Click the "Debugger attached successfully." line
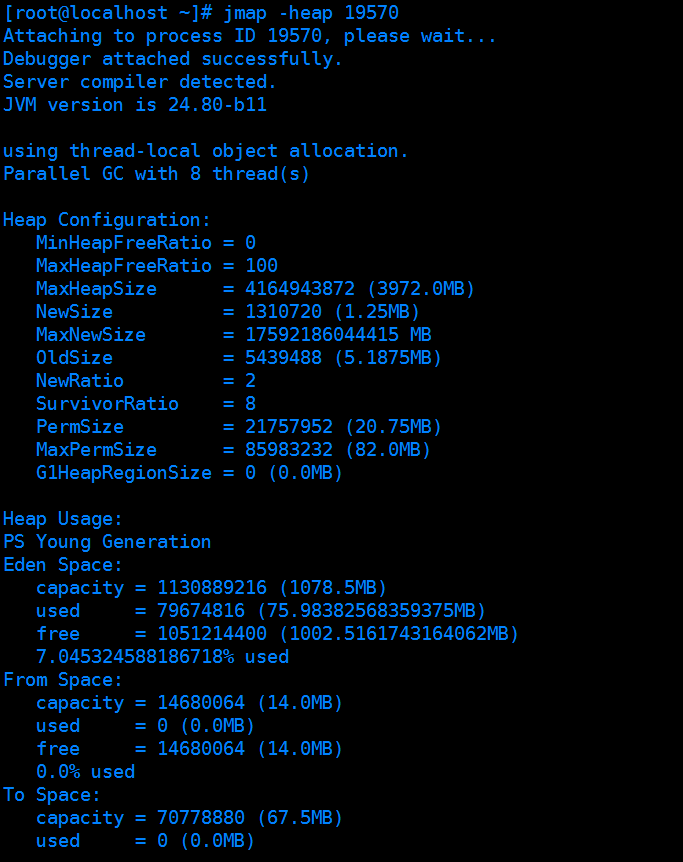 coord(173,59)
